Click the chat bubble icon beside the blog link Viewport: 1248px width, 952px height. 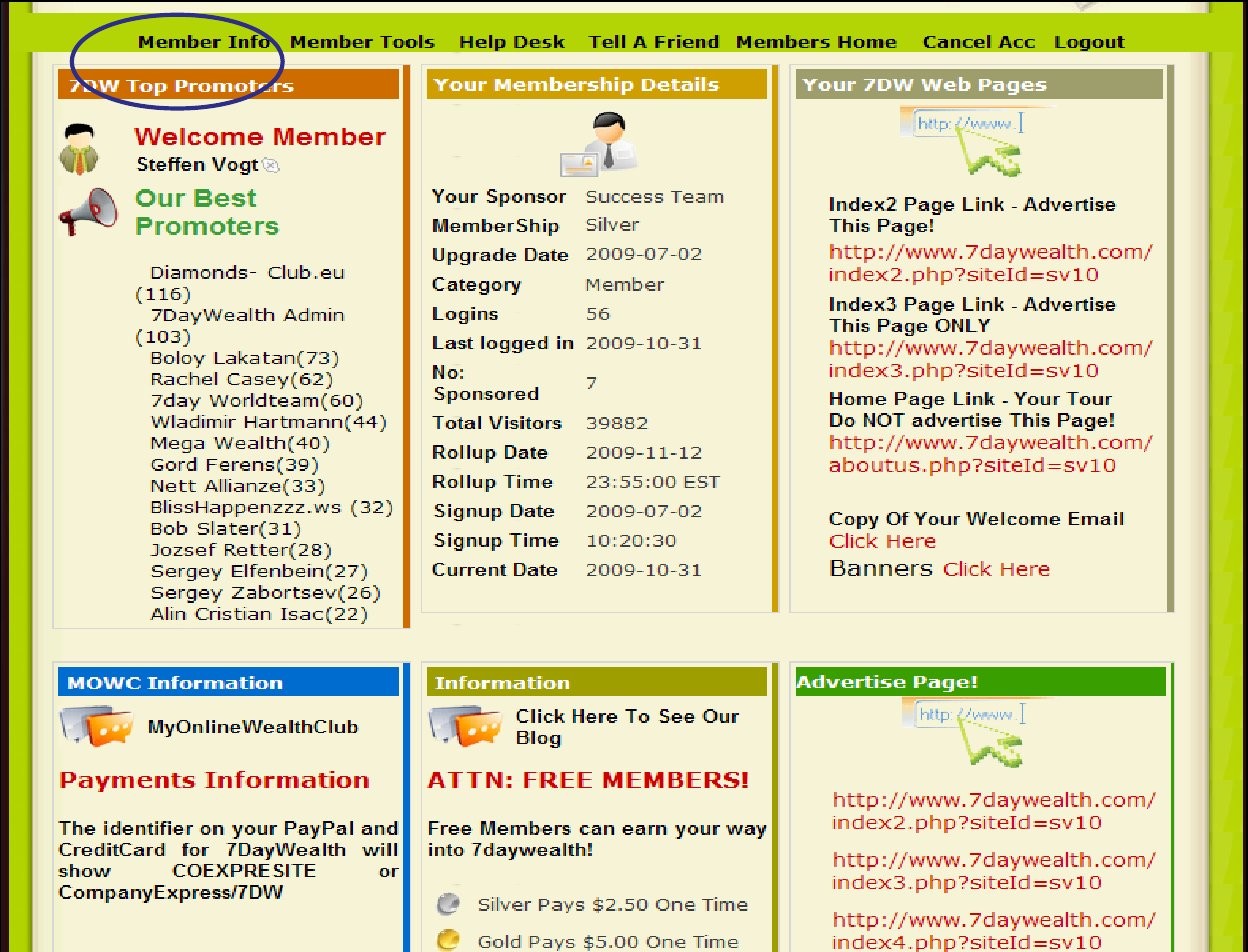click(x=466, y=726)
